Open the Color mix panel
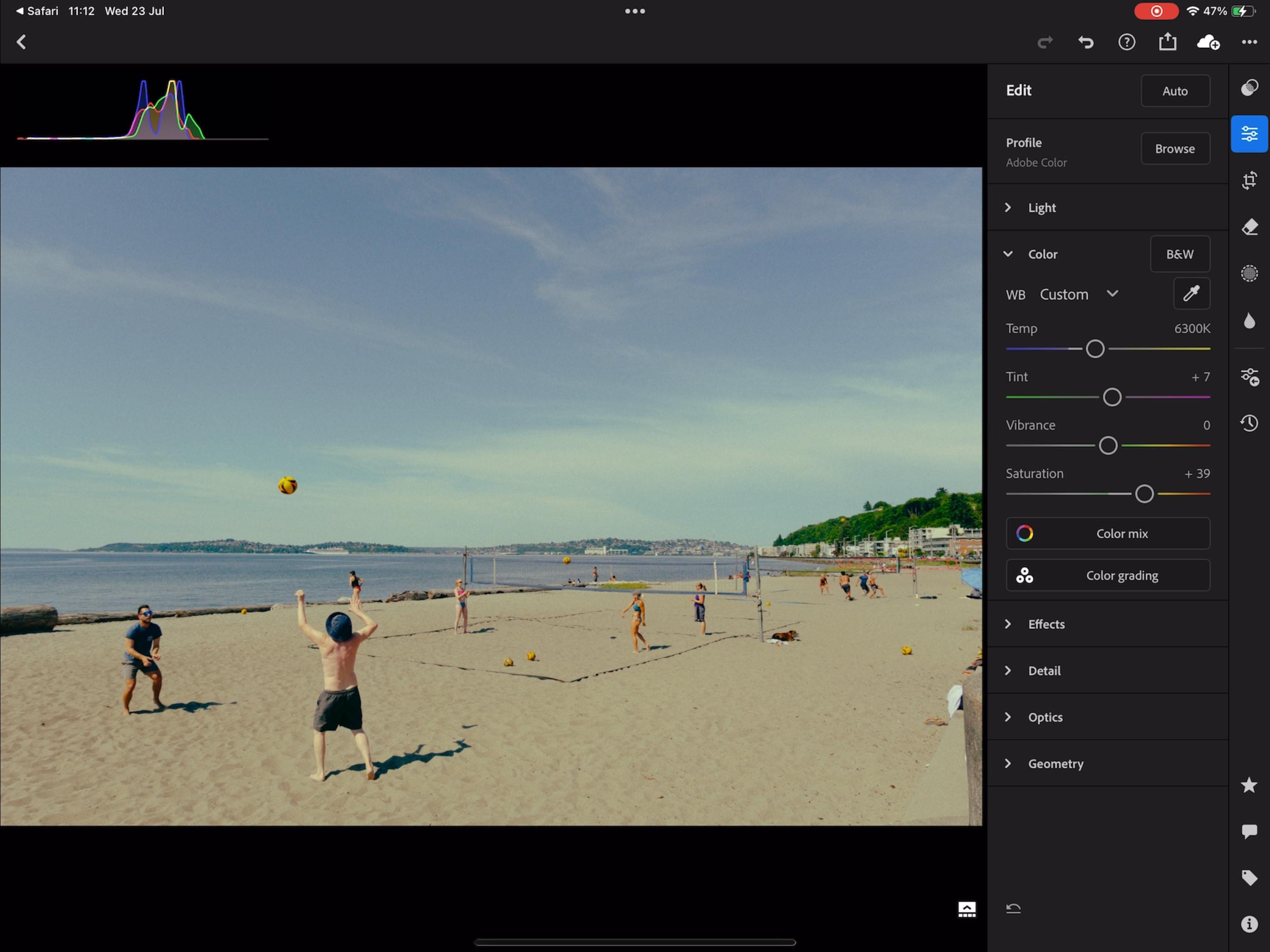Screen dimensions: 1270x952 1108,534
